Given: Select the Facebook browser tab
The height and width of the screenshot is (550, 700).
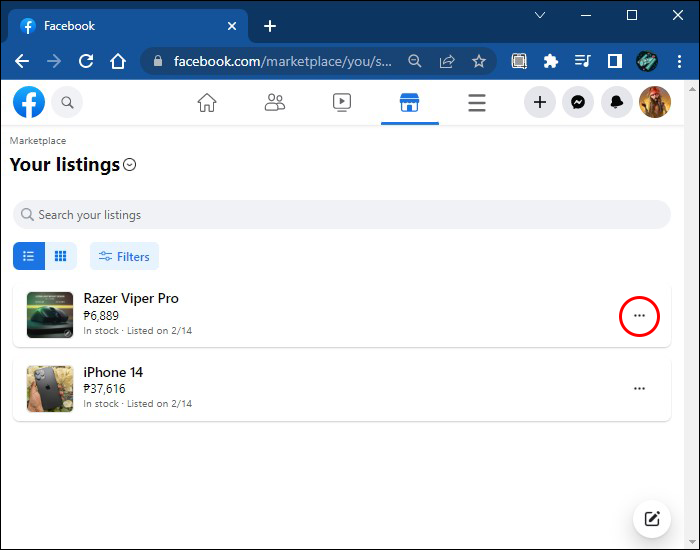Looking at the screenshot, I should tap(127, 26).
